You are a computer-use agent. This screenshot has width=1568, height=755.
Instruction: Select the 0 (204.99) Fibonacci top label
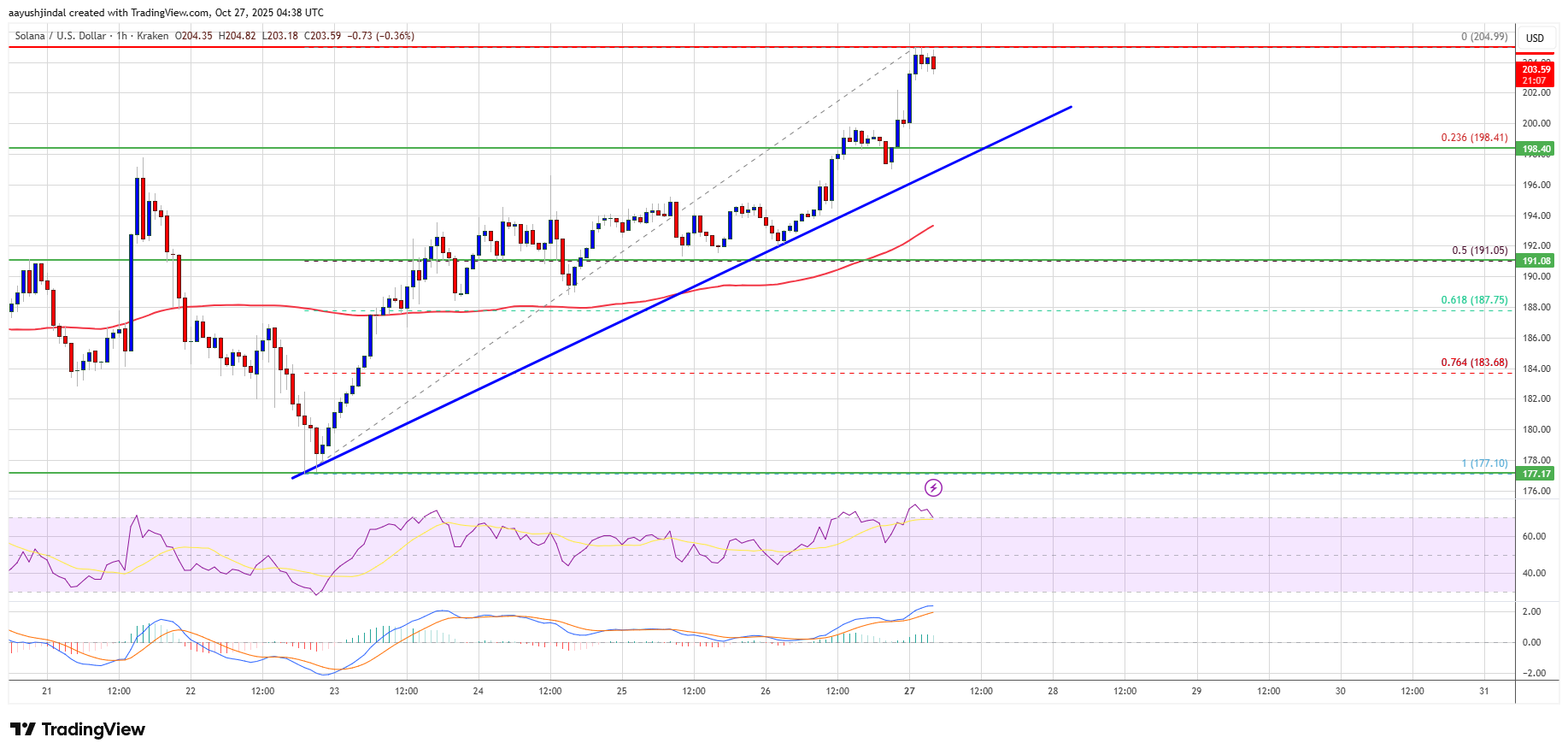point(1483,37)
